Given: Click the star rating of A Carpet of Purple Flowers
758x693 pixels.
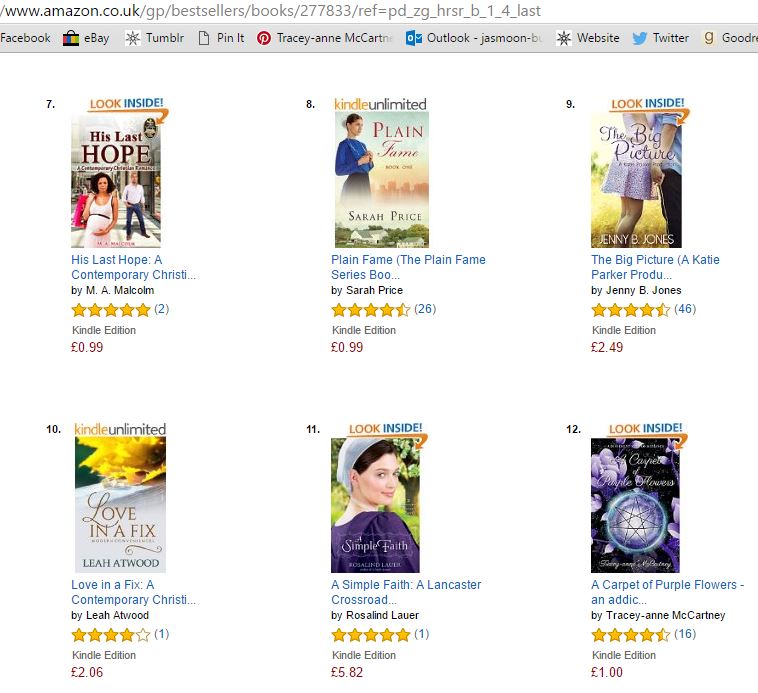Looking at the screenshot, I should coord(631,635).
